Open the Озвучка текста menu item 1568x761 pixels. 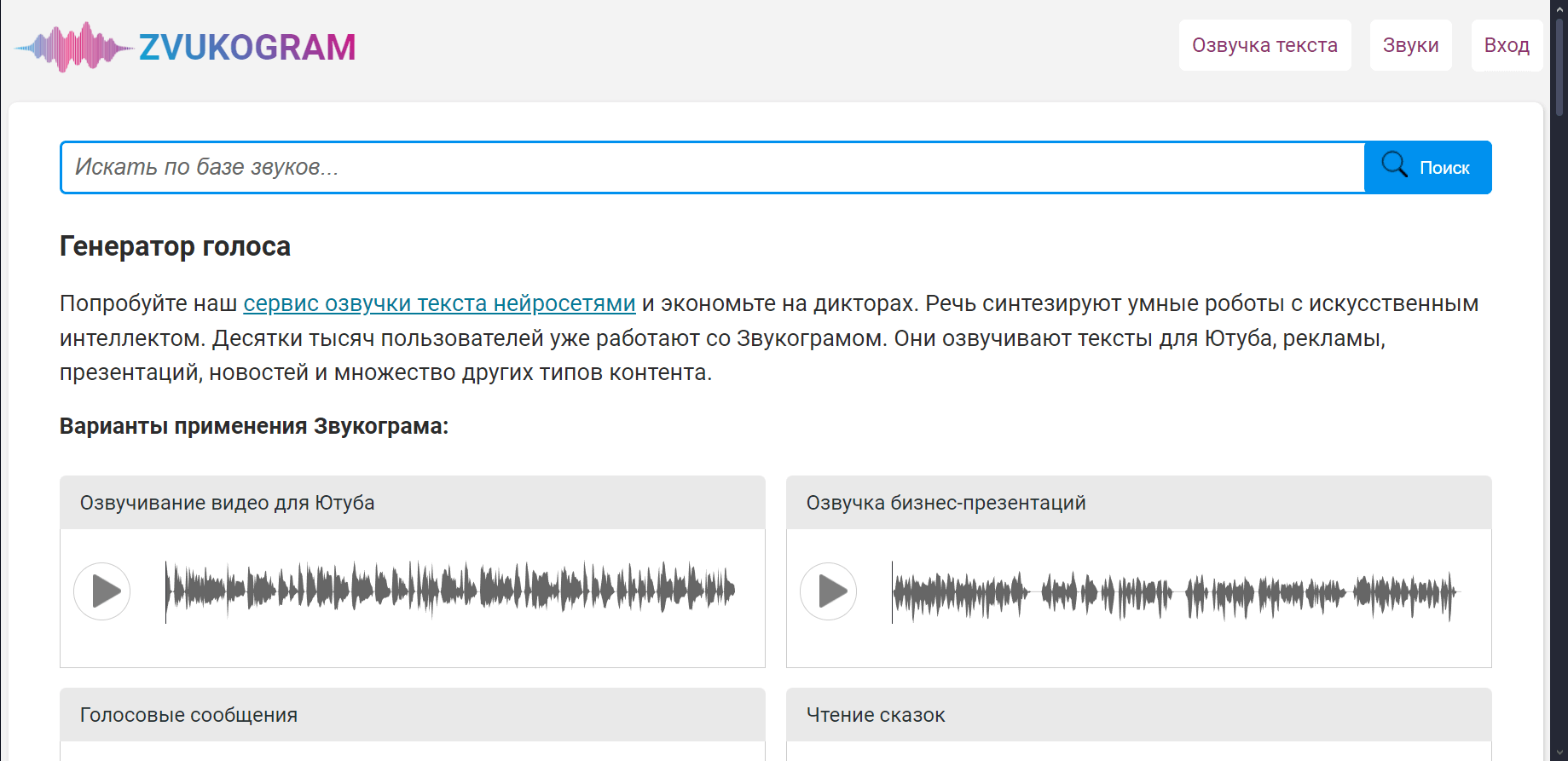(1264, 45)
